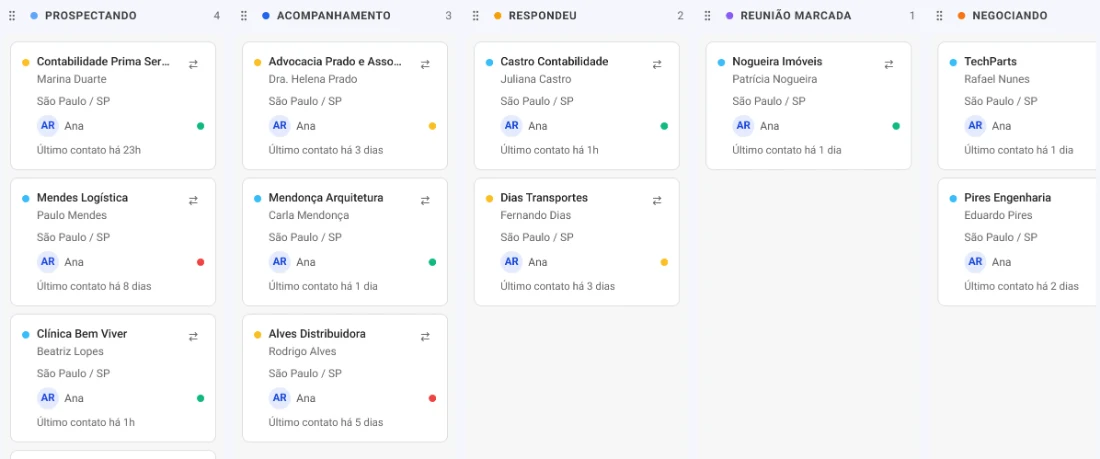1100x459 pixels.
Task: Grab the drag handle of Respondeu column
Action: [x=476, y=15]
